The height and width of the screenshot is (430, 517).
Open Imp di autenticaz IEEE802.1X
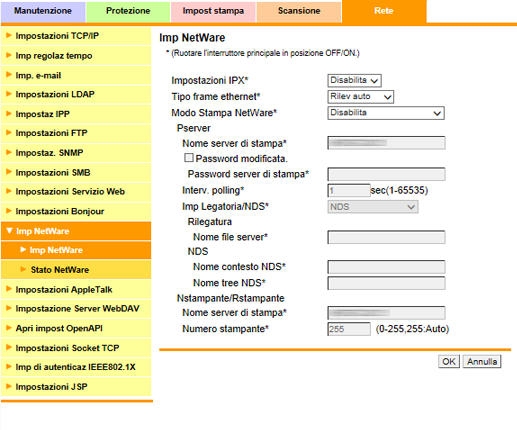[x=76, y=367]
